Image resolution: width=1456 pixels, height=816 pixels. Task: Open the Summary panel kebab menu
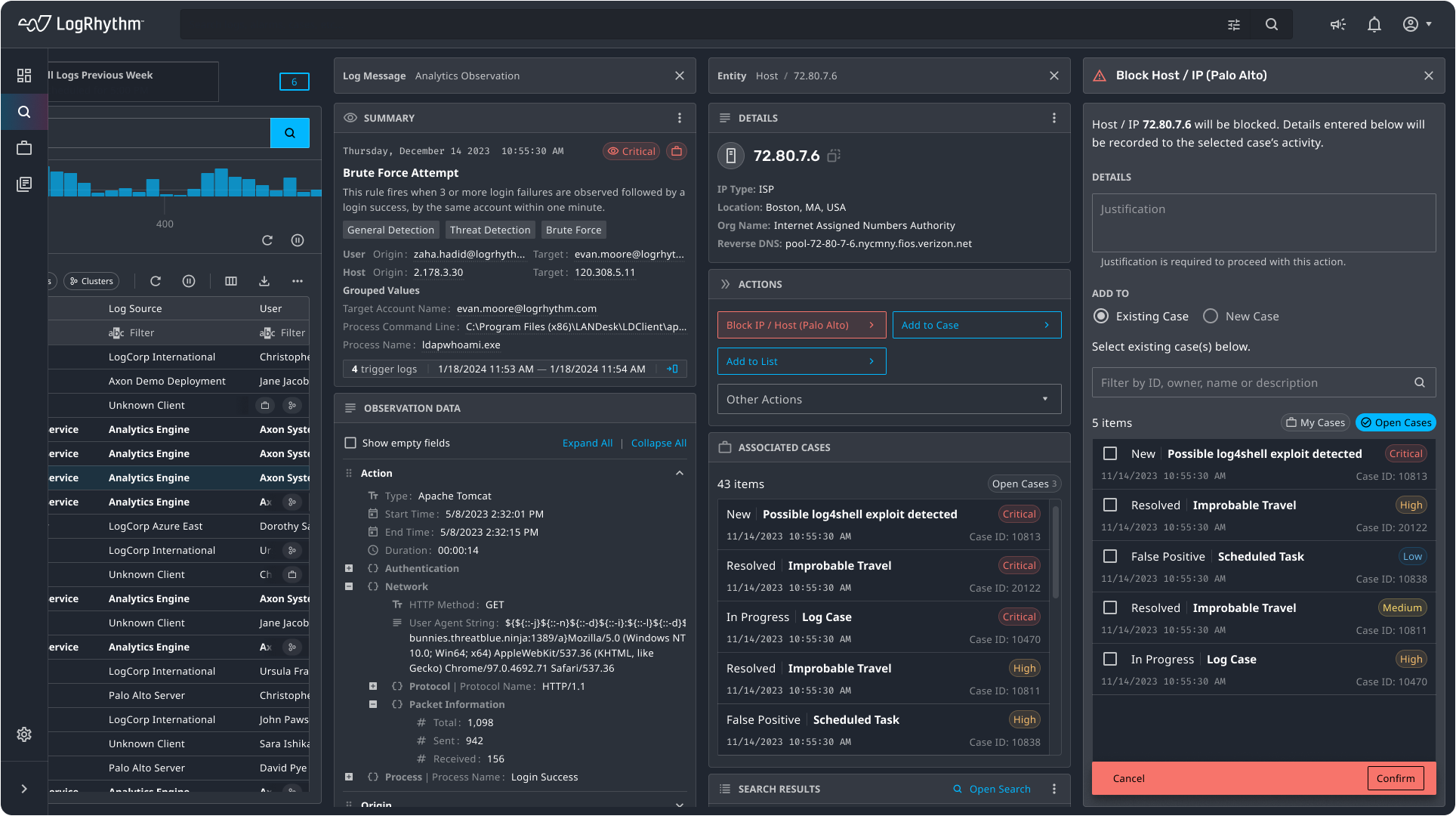[680, 118]
